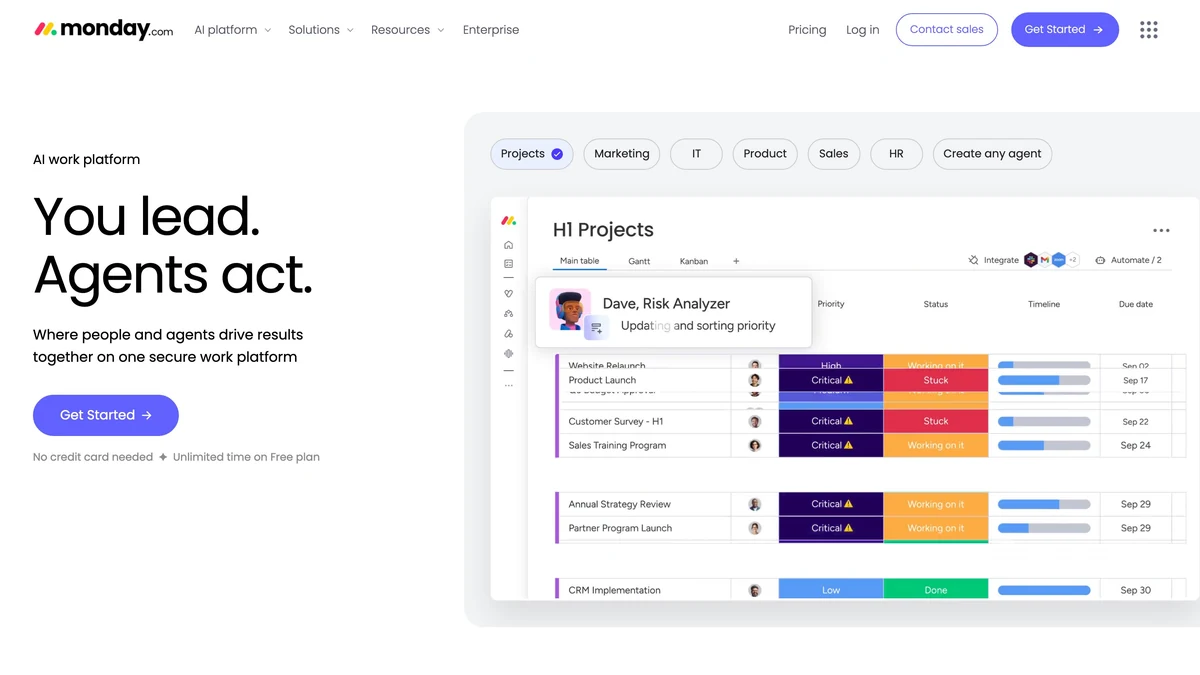Click the Stuck status in Product Launch row
This screenshot has width=1200, height=675.
(936, 380)
